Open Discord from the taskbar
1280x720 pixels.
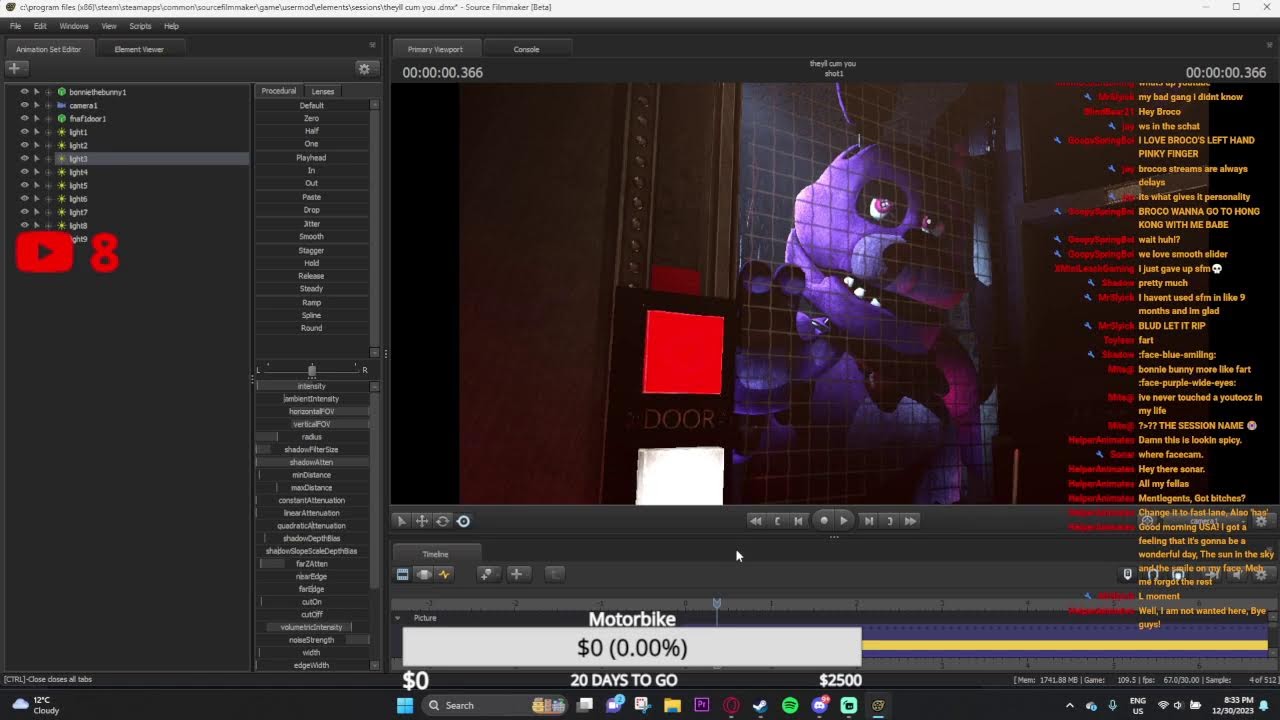820,705
